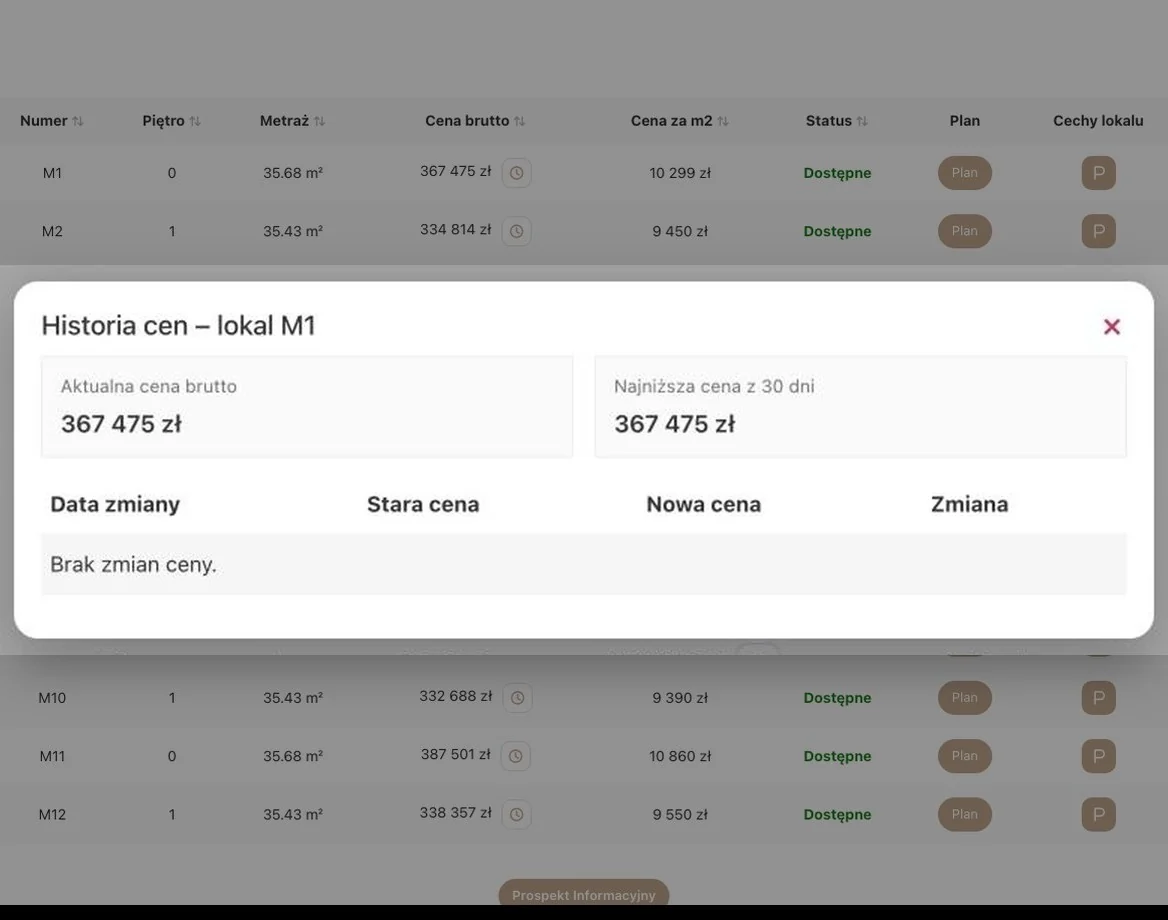This screenshot has width=1168, height=920.
Task: Open the Plan button for M11
Action: [x=965, y=756]
